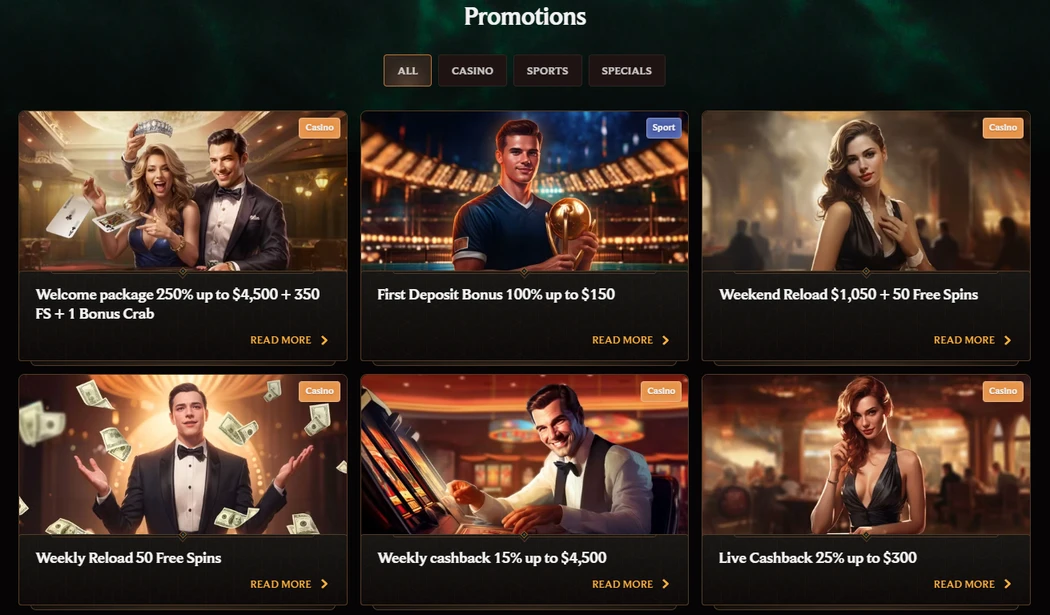The image size is (1050, 615).
Task: Switch to the SPORTS filter tab
Action: point(547,70)
